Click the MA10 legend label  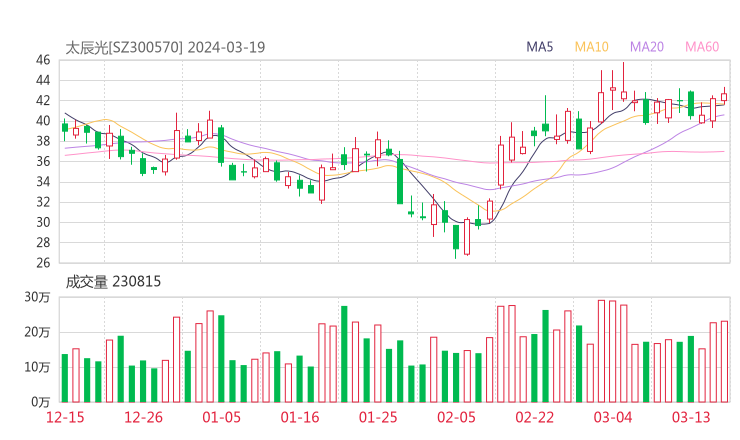tap(591, 47)
